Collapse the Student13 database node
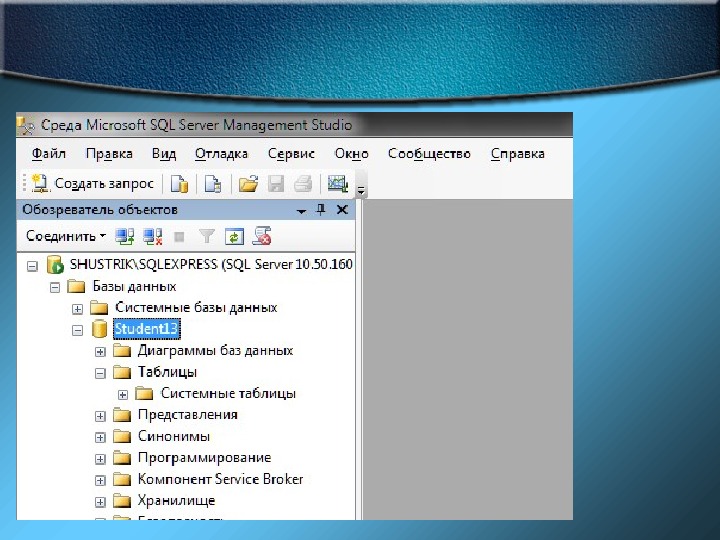 point(77,330)
